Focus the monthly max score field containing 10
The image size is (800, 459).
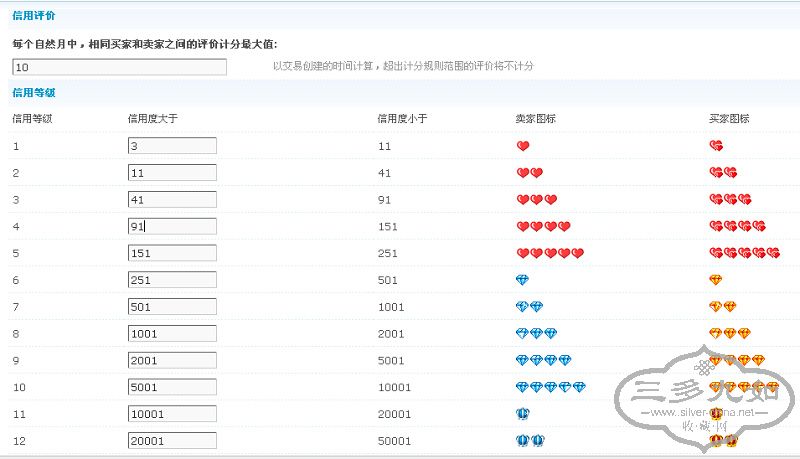120,67
